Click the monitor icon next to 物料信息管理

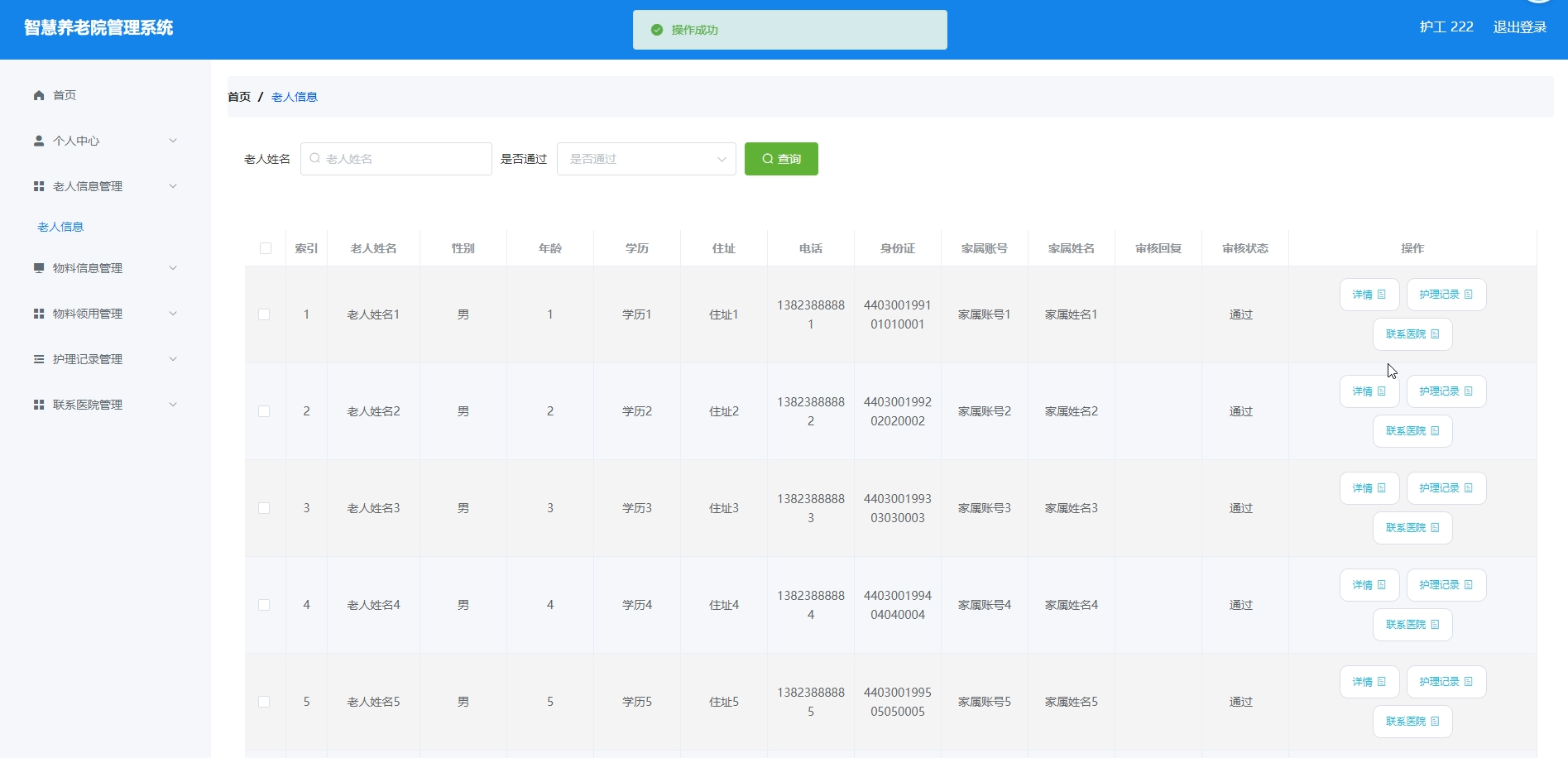[39, 268]
